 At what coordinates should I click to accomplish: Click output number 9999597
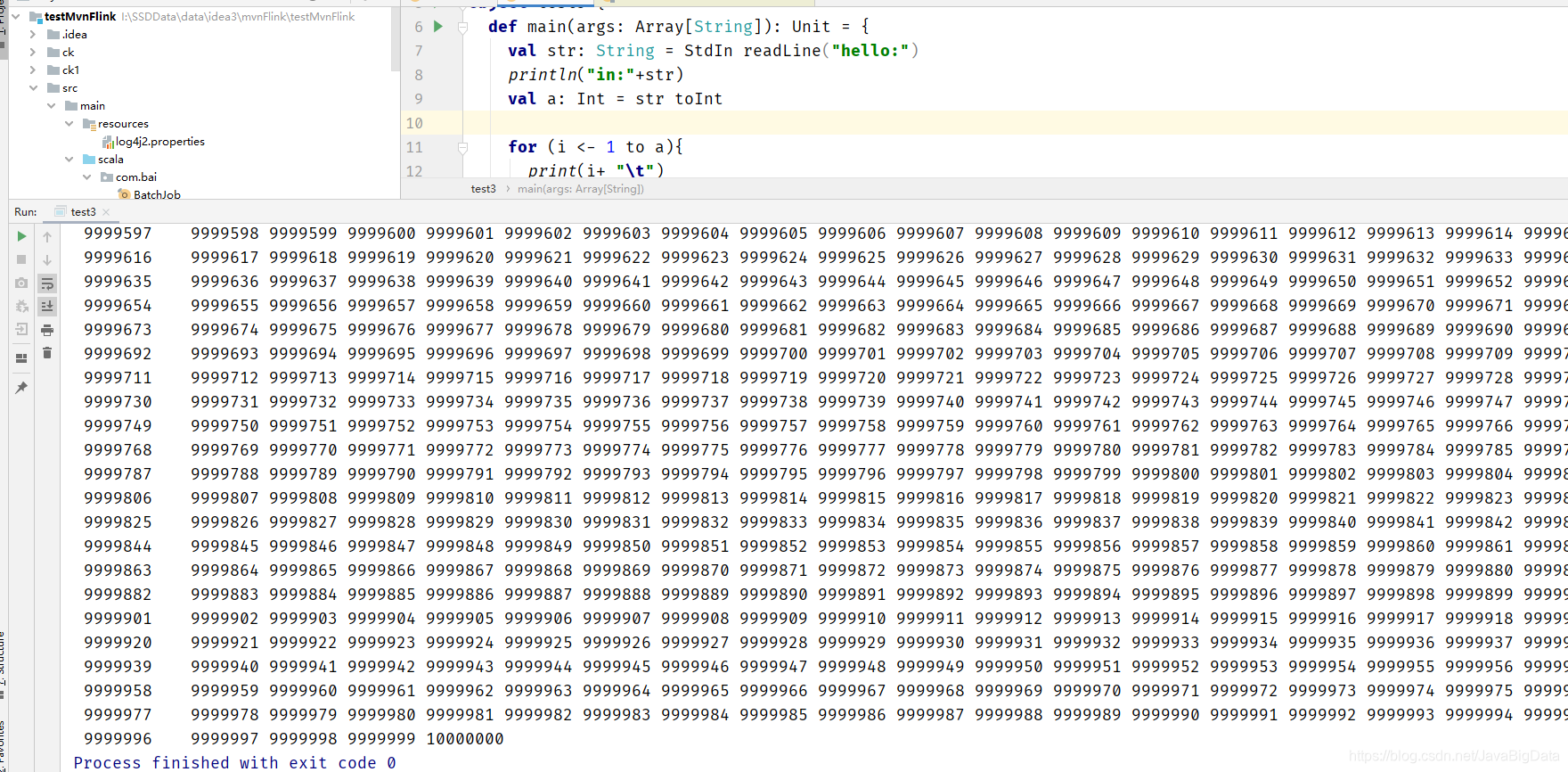[x=118, y=234]
